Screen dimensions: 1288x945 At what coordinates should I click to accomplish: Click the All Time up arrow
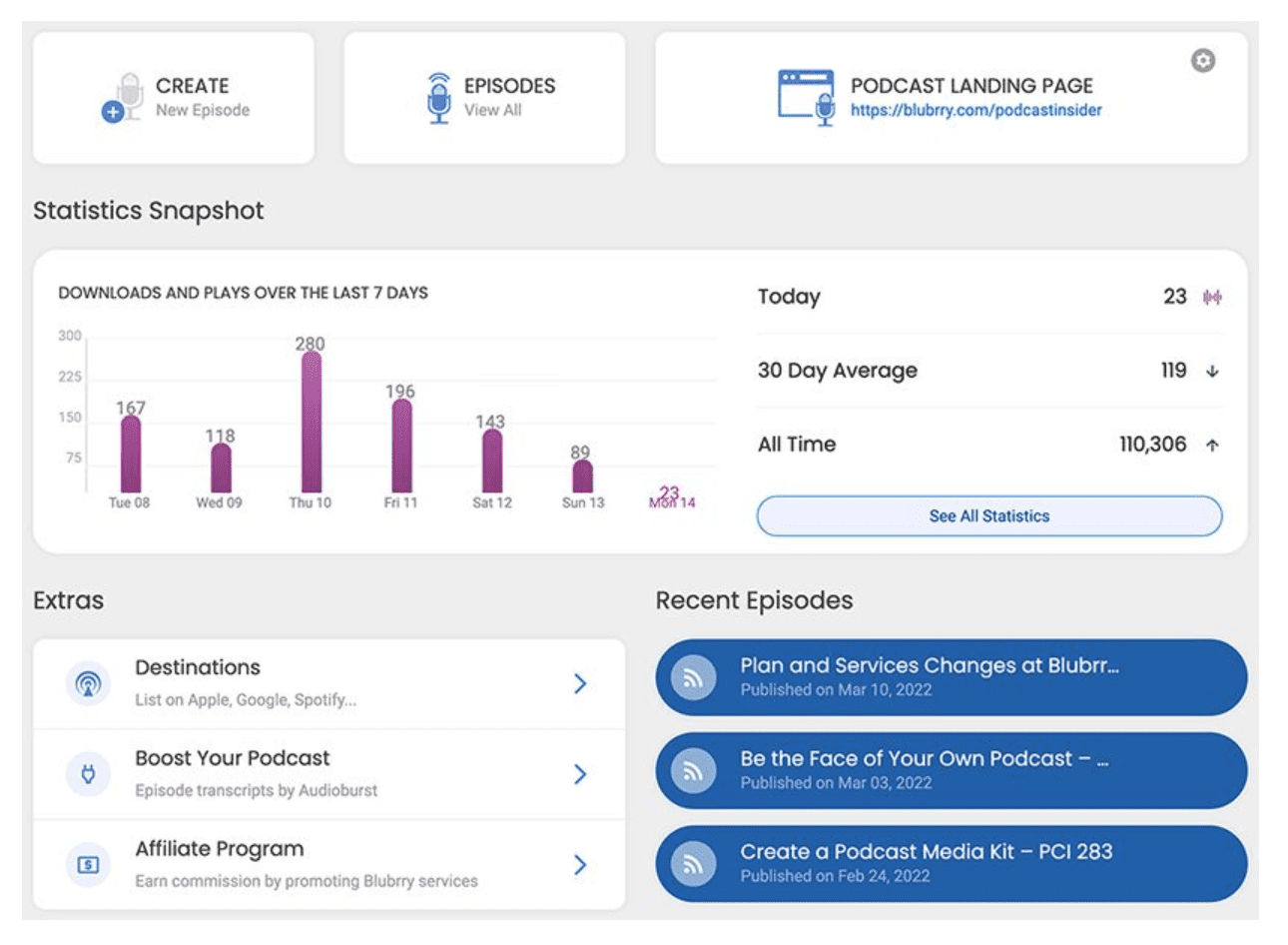pos(1212,446)
